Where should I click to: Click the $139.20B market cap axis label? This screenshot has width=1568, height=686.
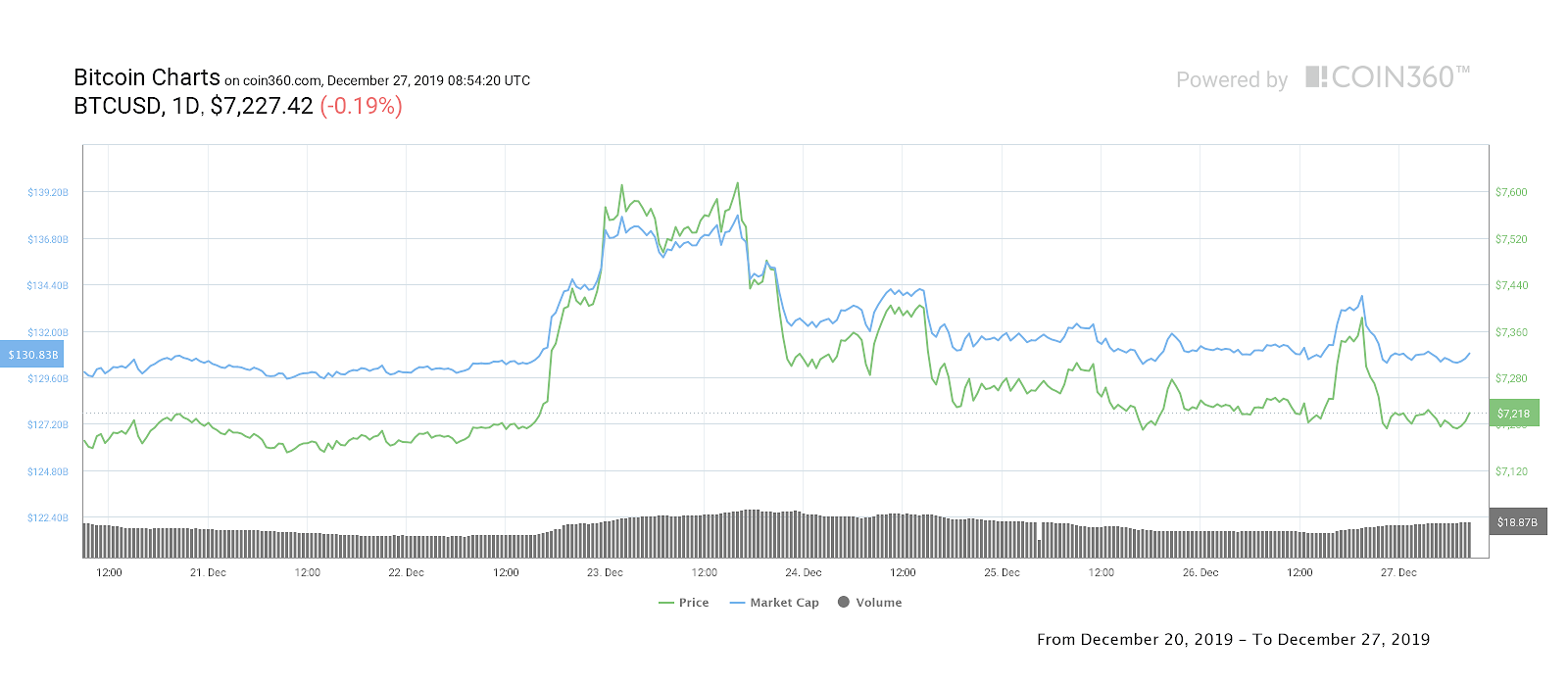[x=48, y=192]
